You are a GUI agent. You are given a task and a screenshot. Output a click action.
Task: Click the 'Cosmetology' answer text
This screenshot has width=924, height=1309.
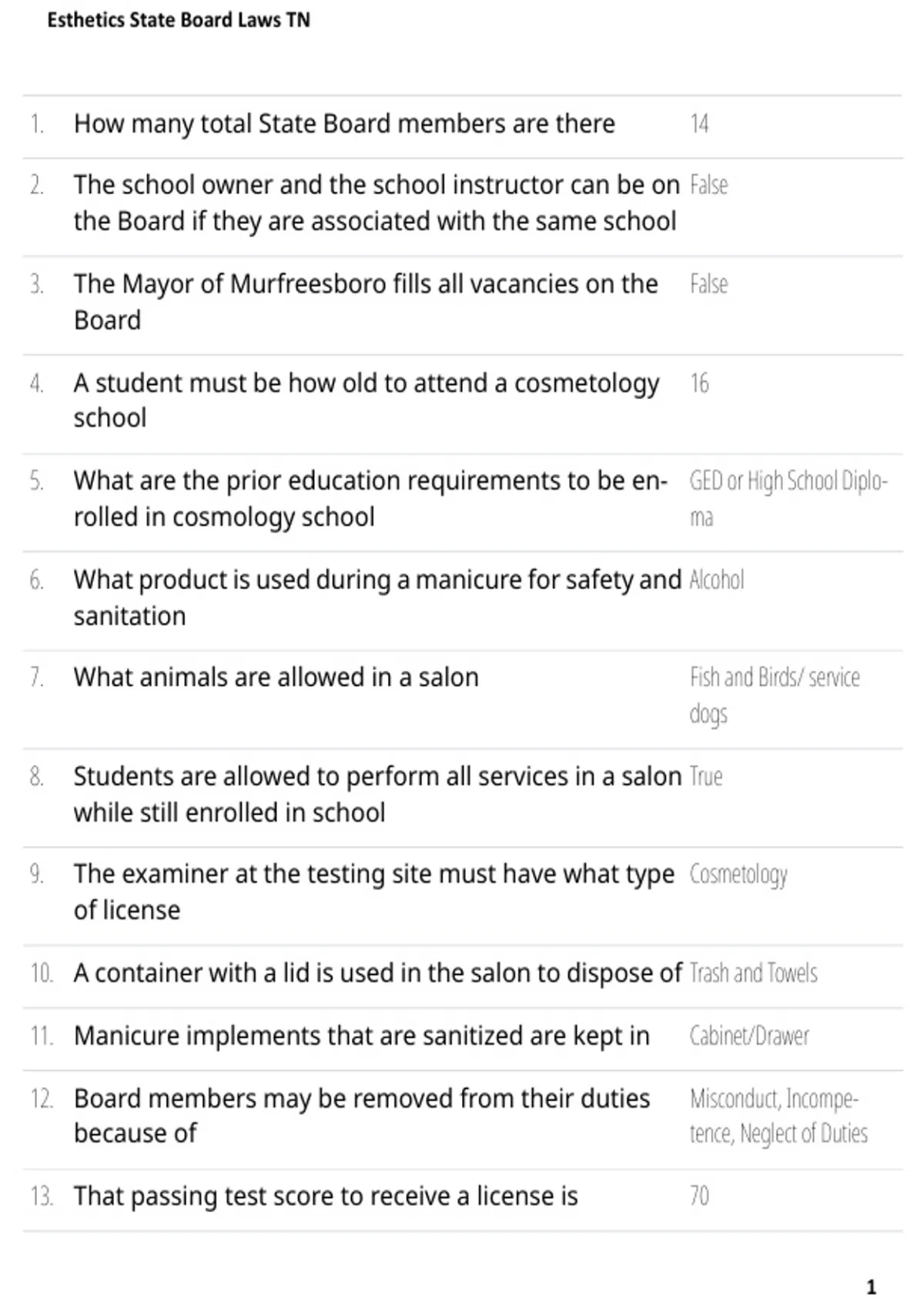738,875
